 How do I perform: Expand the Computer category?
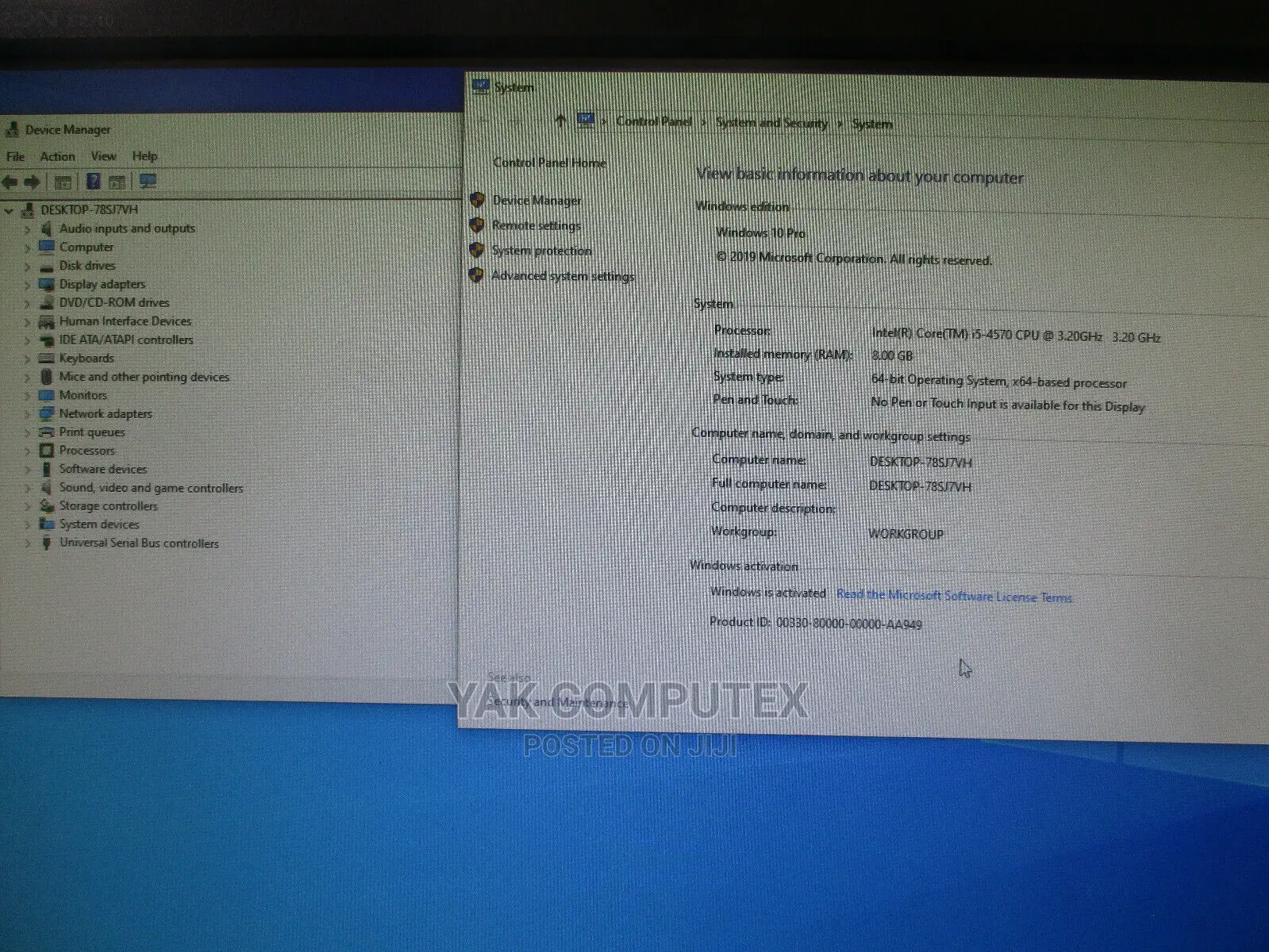tap(27, 248)
